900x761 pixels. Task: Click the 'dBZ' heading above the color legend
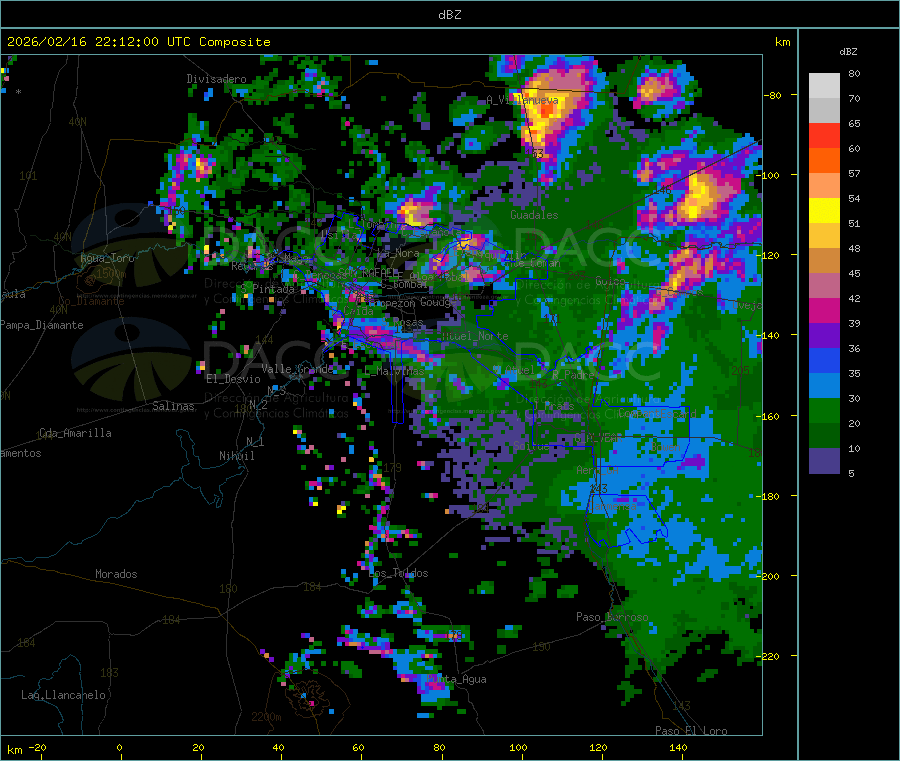coord(848,52)
